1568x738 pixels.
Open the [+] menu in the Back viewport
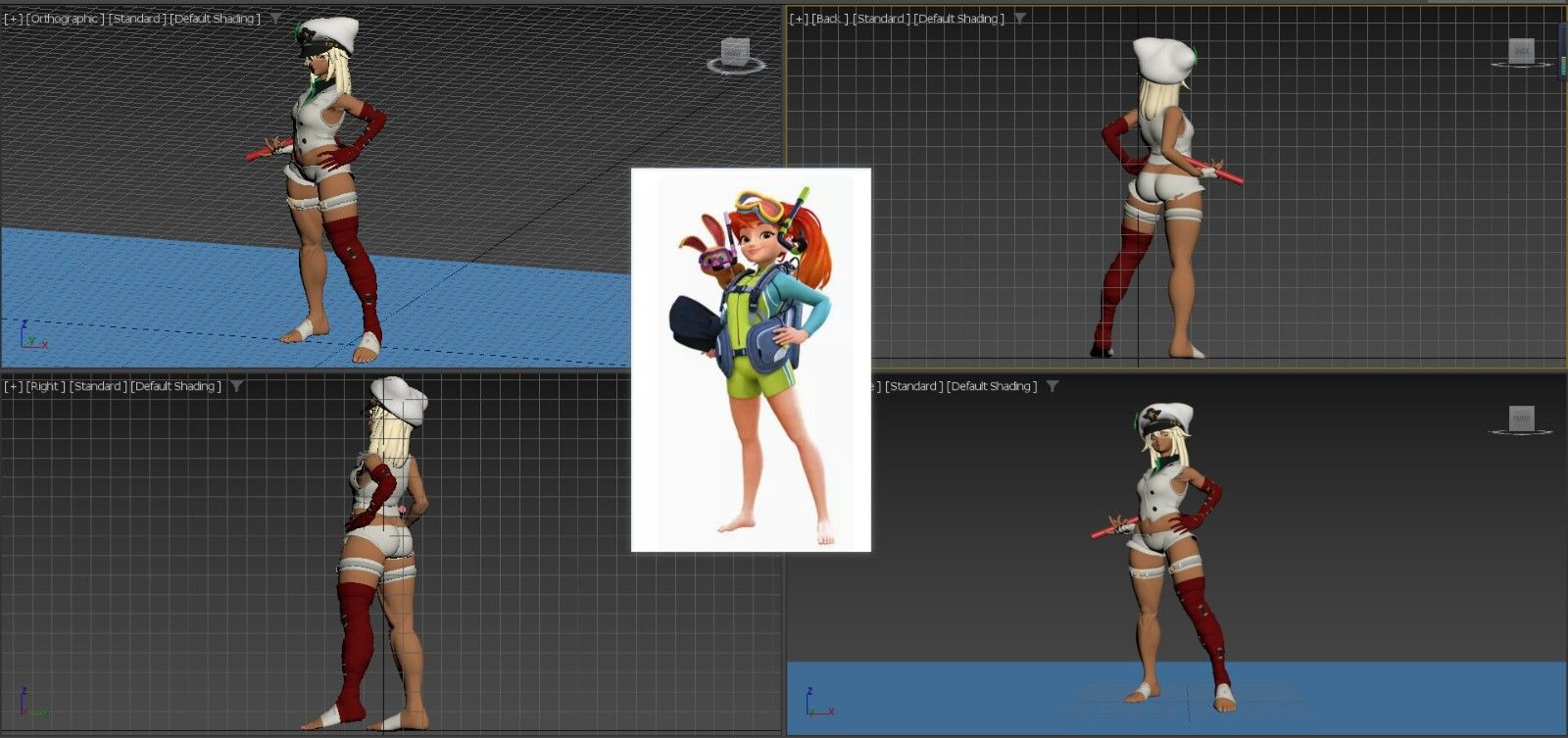(x=799, y=19)
